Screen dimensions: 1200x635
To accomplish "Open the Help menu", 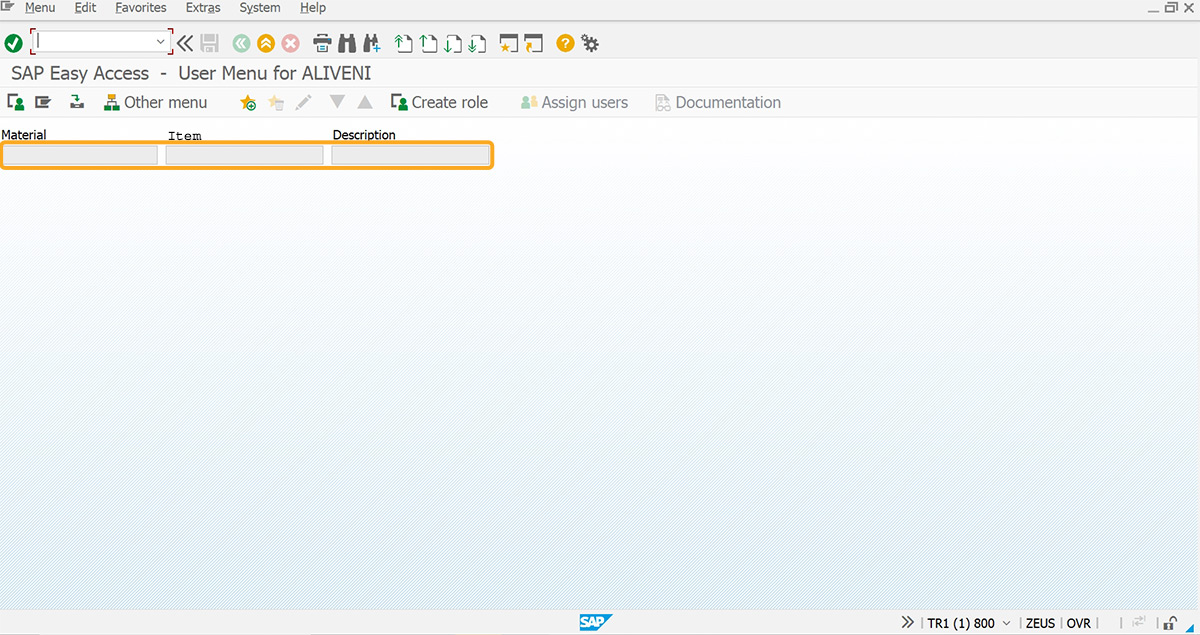I will coord(313,8).
